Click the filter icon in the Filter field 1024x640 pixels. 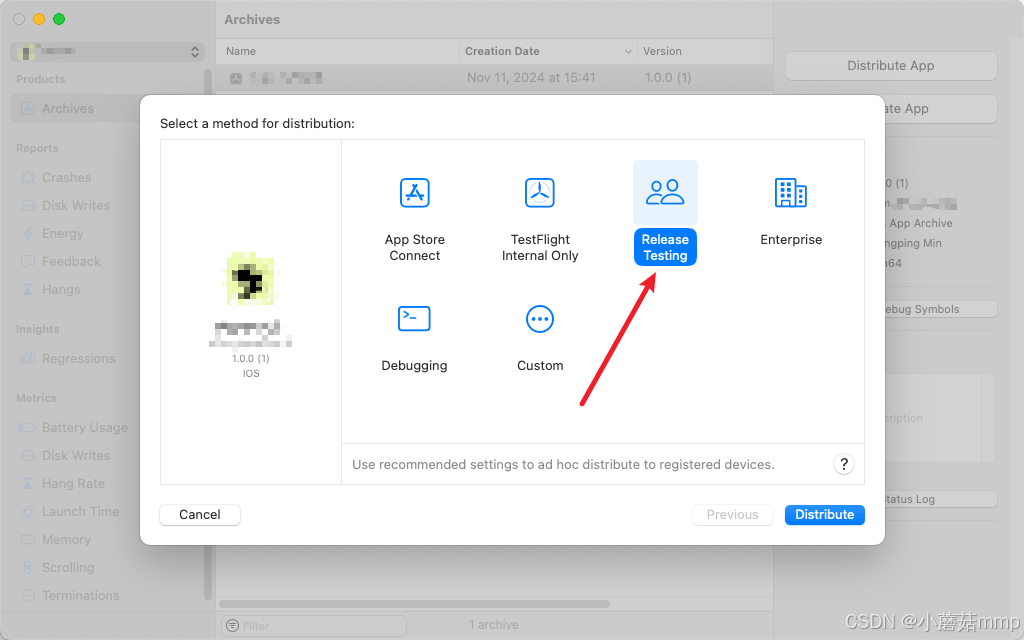coord(232,626)
